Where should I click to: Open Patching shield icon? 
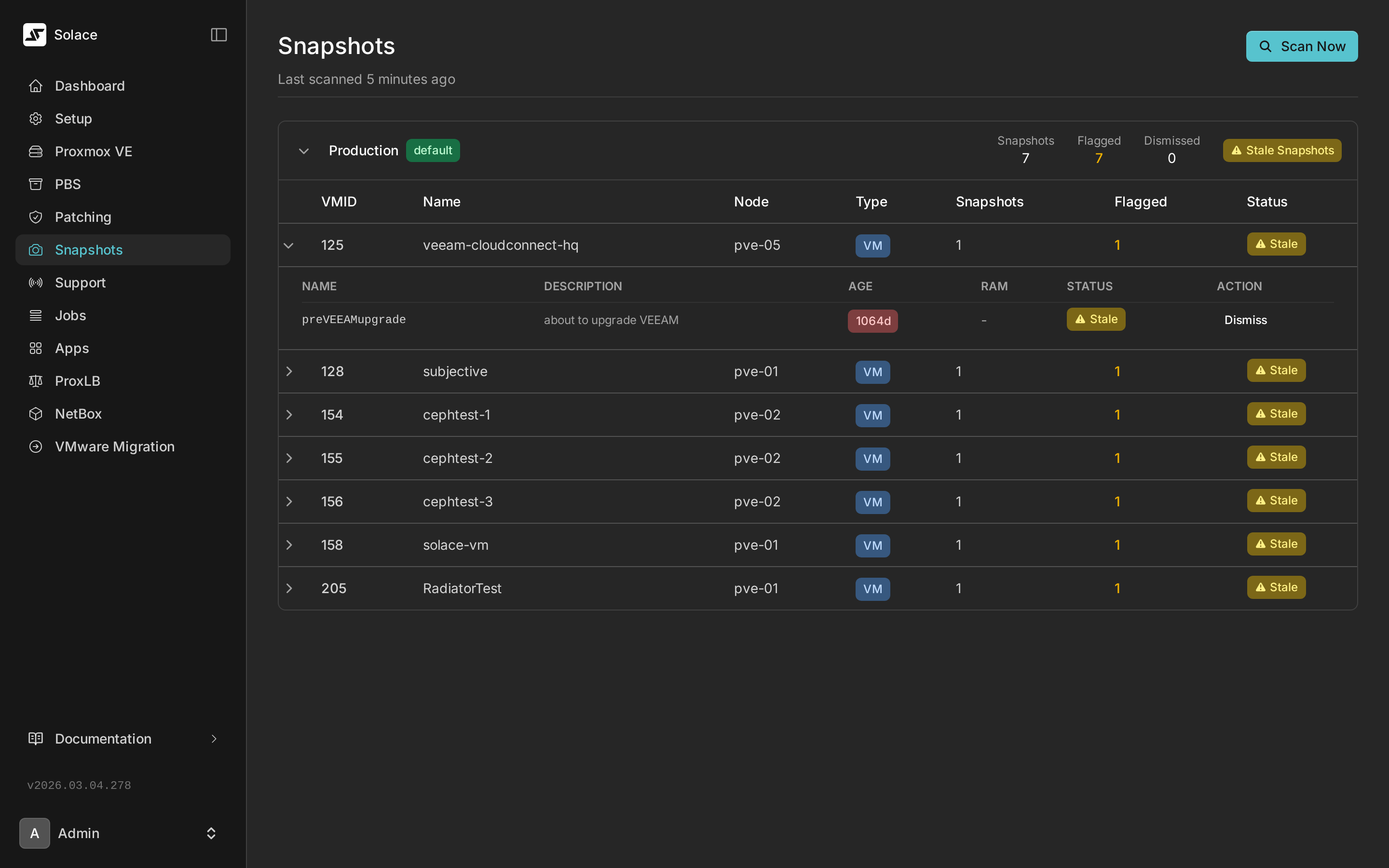click(36, 217)
